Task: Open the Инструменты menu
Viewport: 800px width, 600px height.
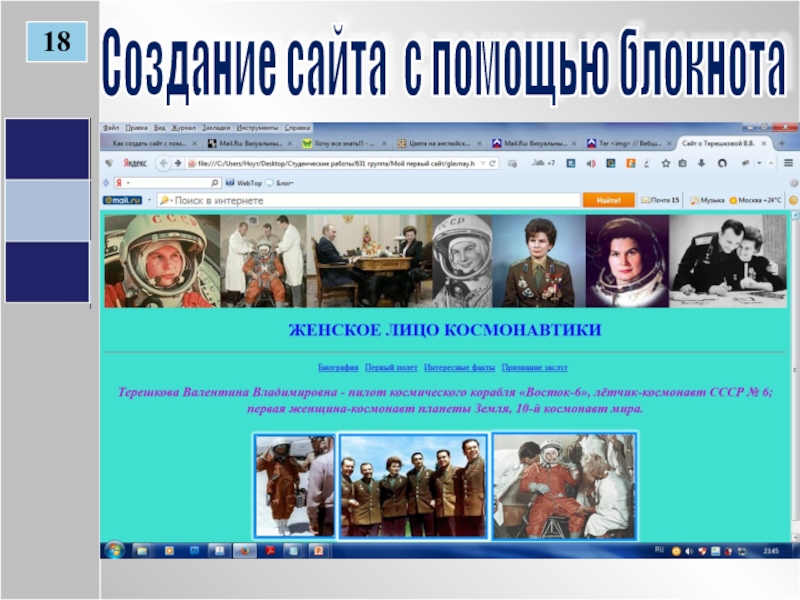Action: (257, 128)
